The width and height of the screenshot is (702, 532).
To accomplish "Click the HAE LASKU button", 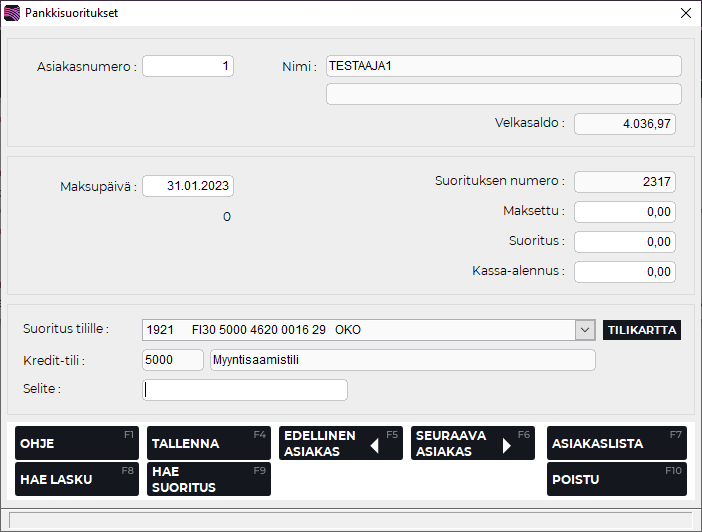I will click(x=76, y=479).
